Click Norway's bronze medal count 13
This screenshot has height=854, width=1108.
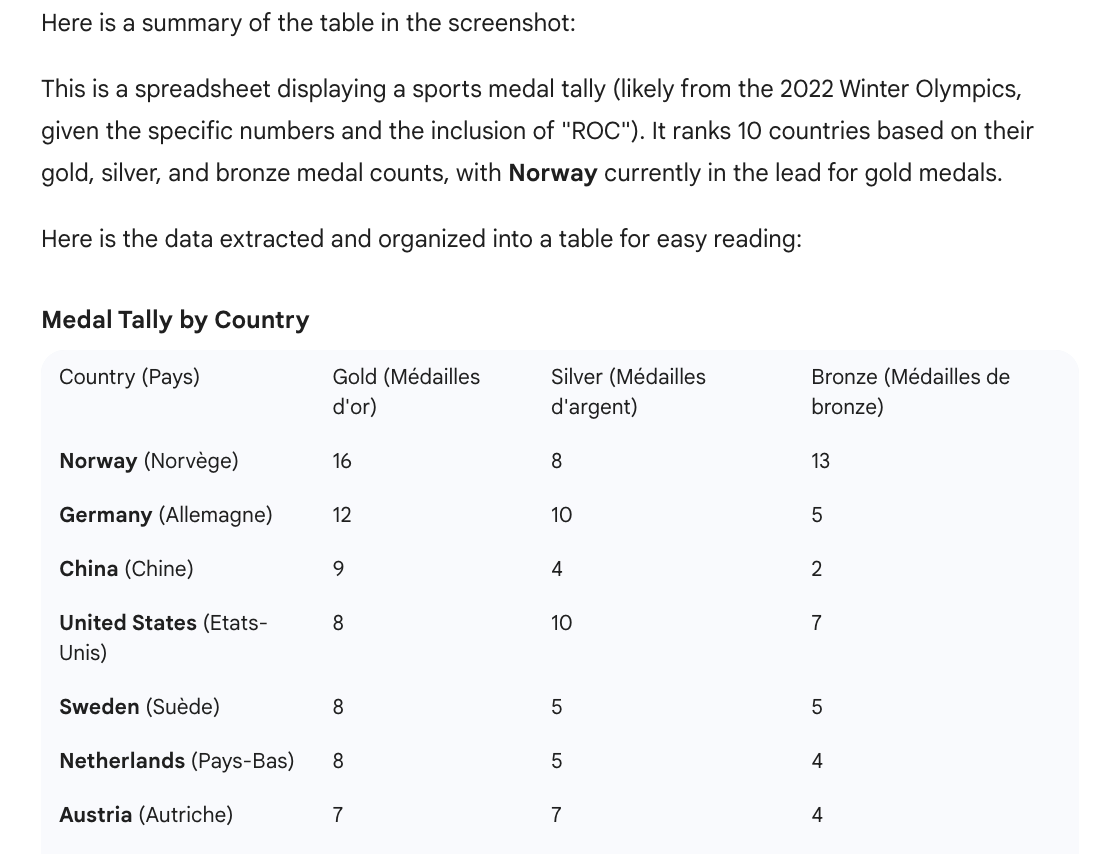click(x=820, y=461)
